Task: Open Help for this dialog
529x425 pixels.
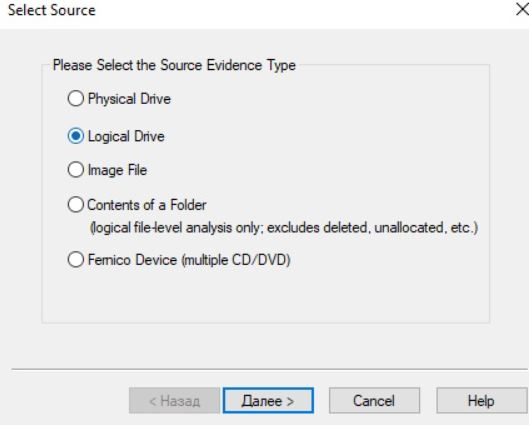Action: pos(481,400)
